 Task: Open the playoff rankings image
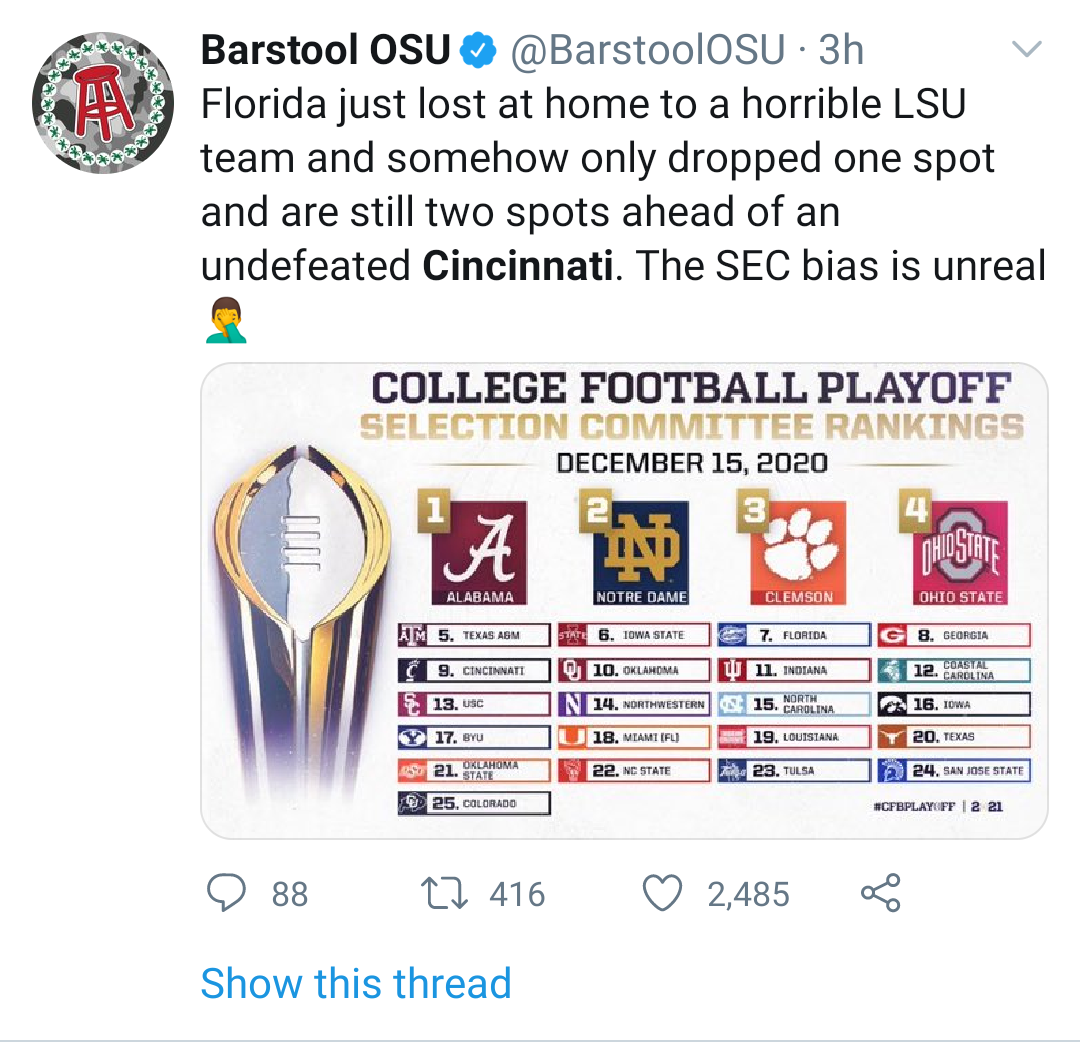pos(624,601)
